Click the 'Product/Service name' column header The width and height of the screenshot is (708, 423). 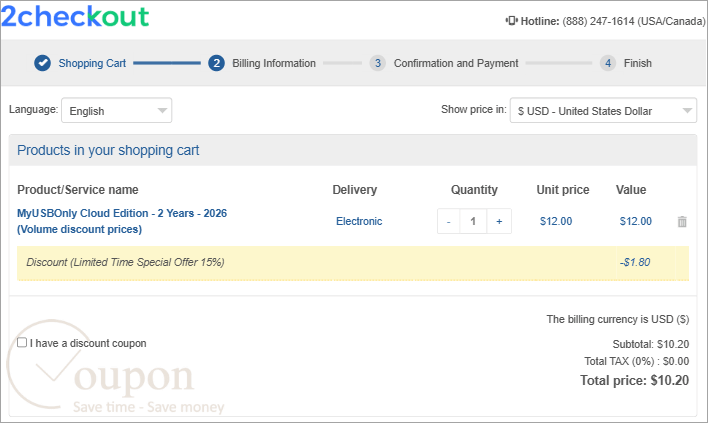[x=78, y=190]
